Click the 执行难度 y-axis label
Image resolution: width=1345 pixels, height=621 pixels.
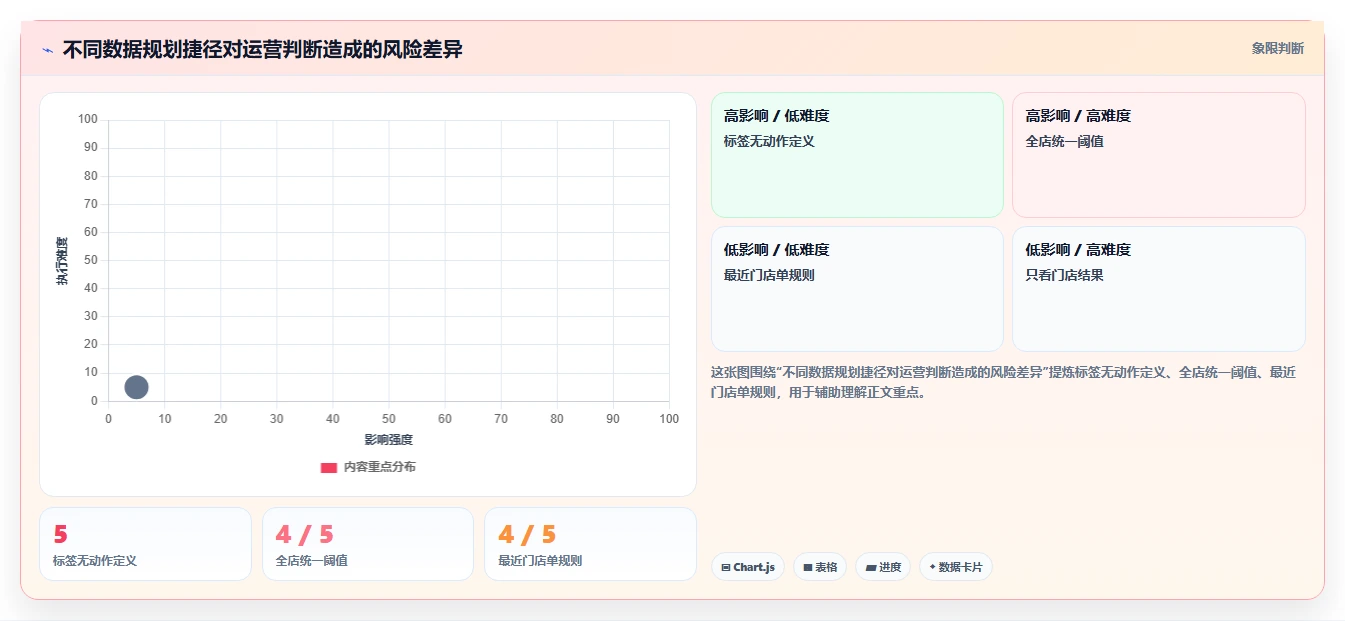[62, 261]
